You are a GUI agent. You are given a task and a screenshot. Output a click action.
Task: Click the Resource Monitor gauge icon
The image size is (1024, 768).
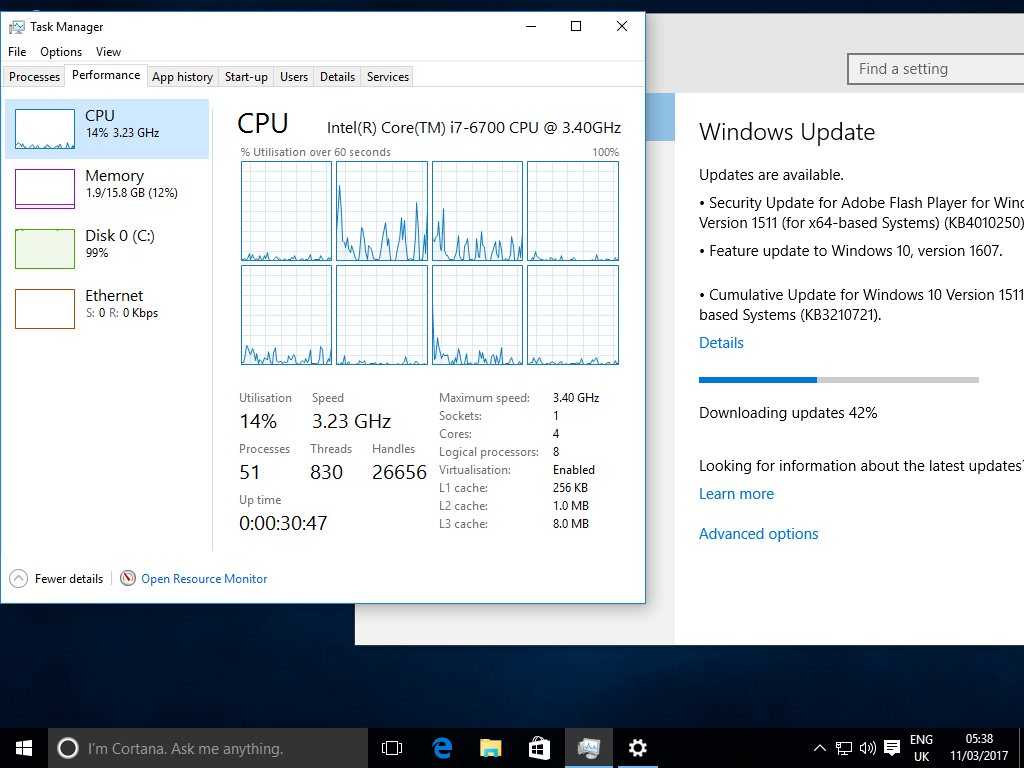(x=128, y=578)
